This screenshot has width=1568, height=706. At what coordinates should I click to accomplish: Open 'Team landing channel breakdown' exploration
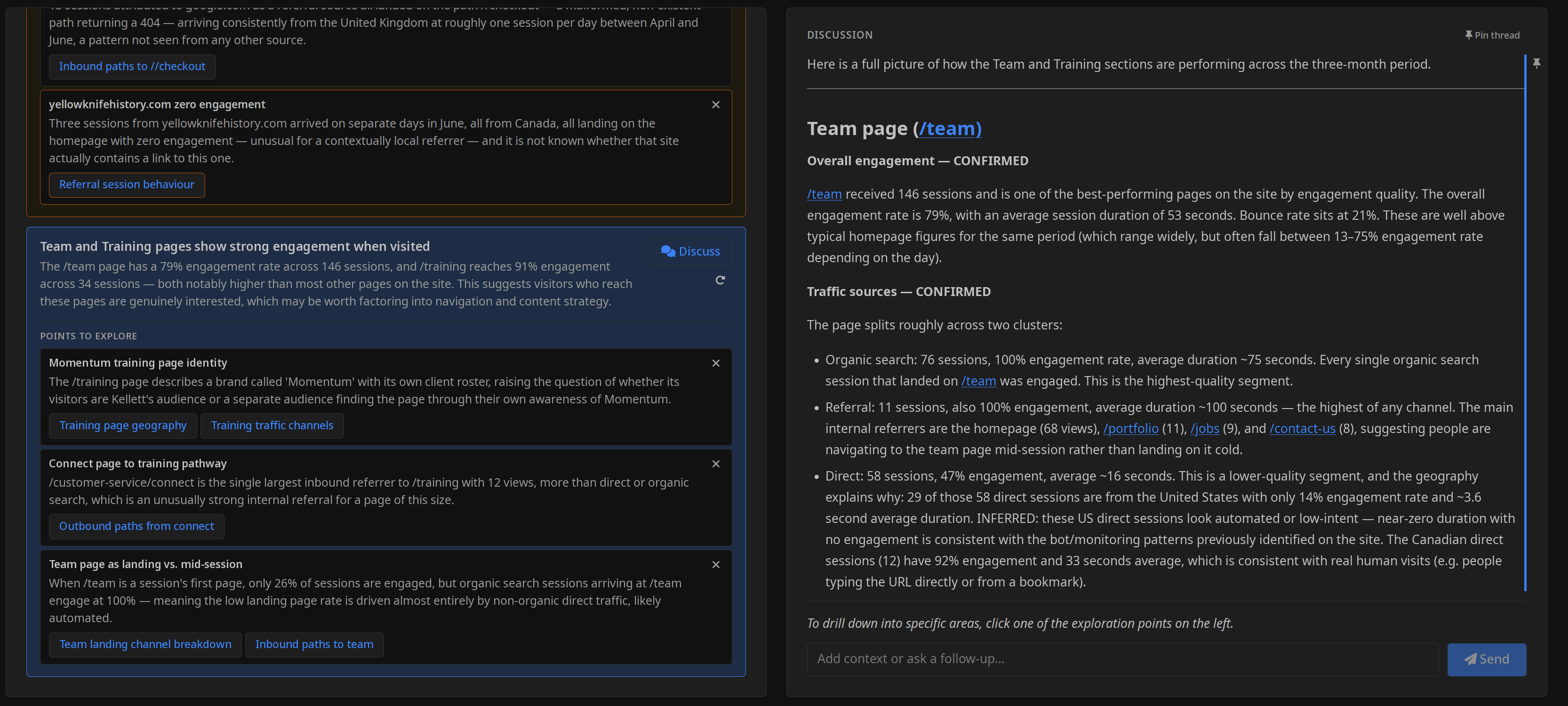coord(145,644)
